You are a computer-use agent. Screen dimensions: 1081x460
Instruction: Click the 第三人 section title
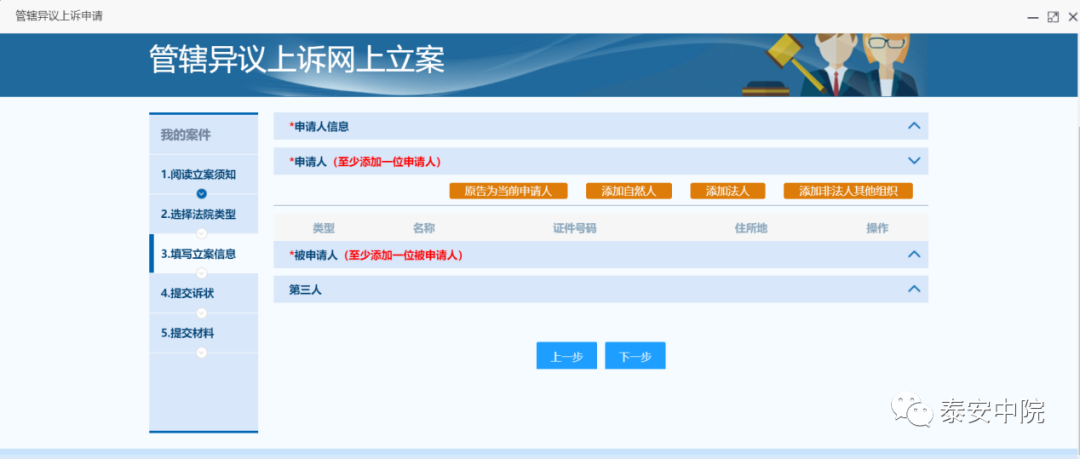305,290
